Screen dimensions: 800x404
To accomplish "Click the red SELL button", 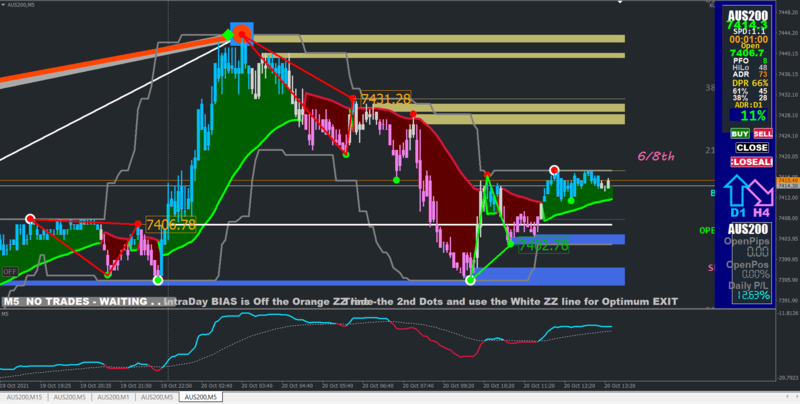I will (x=763, y=134).
